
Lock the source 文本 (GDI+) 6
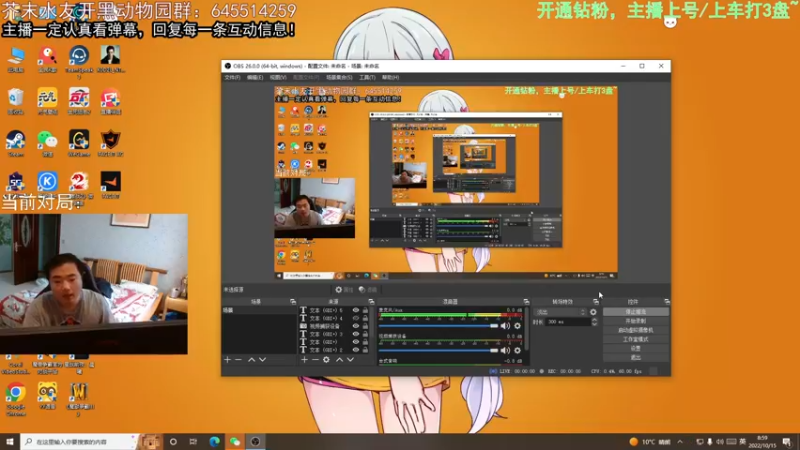(x=365, y=310)
